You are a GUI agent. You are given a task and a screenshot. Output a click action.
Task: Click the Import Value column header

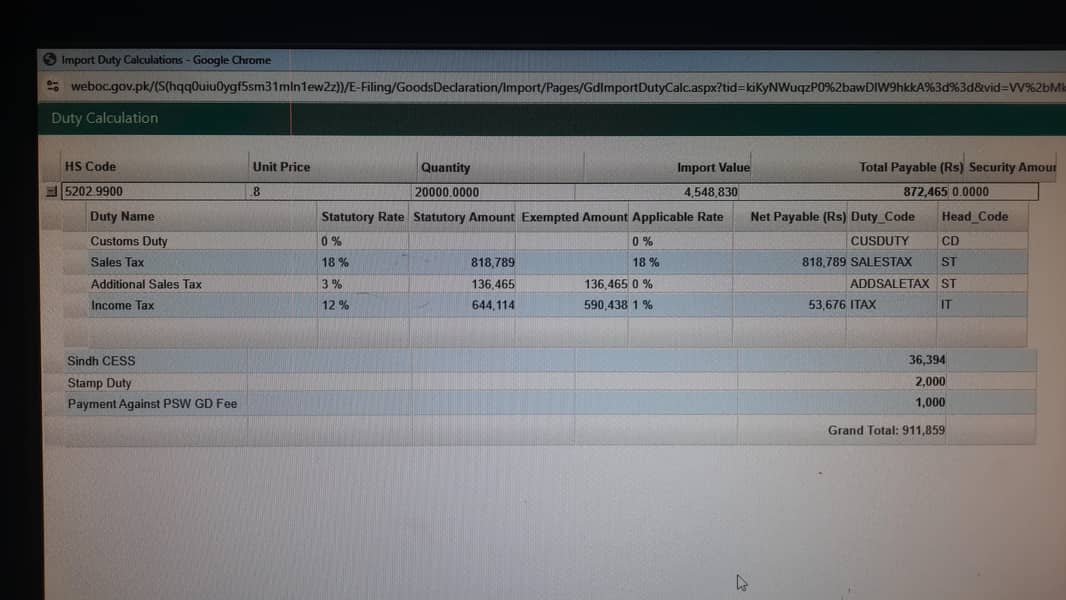pyautogui.click(x=713, y=167)
